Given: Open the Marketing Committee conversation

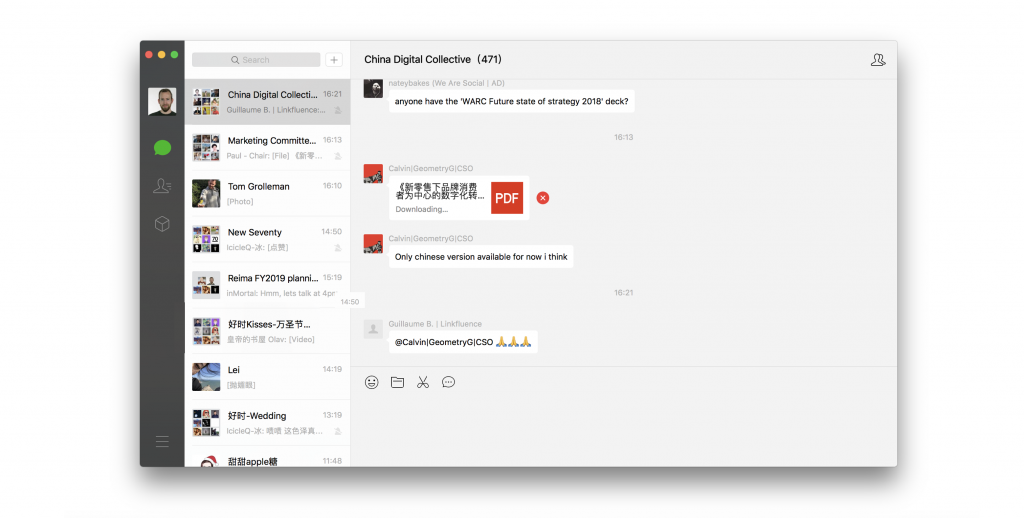Looking at the screenshot, I should point(267,148).
